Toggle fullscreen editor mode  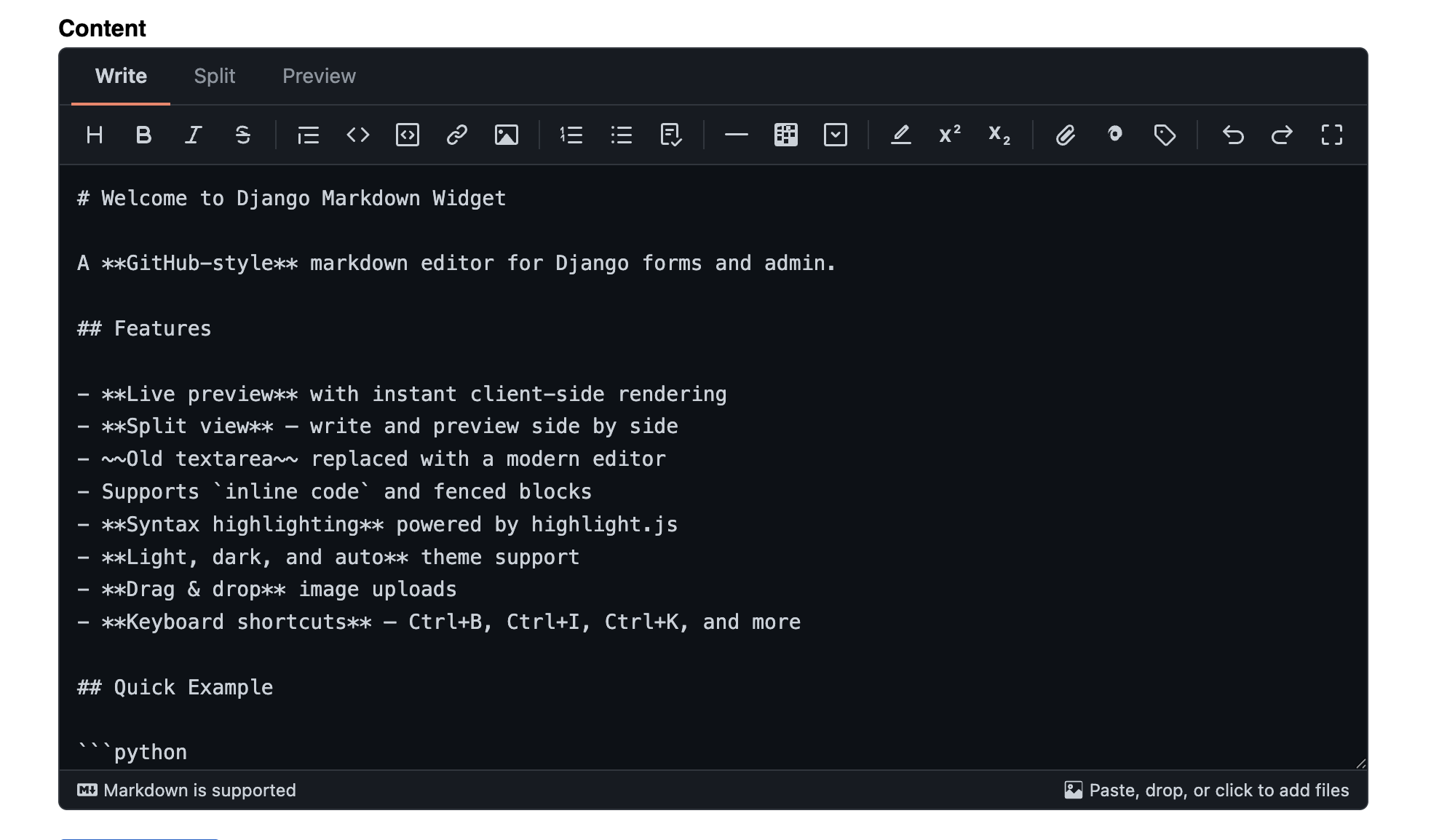point(1331,135)
